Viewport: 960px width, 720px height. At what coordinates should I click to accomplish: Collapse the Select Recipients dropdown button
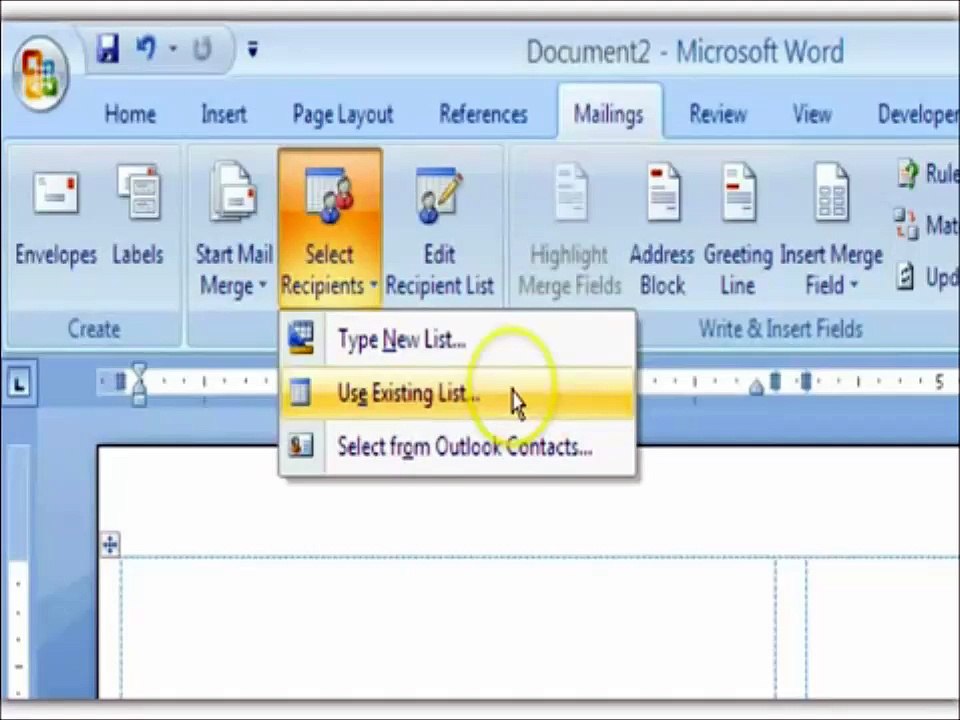click(330, 228)
